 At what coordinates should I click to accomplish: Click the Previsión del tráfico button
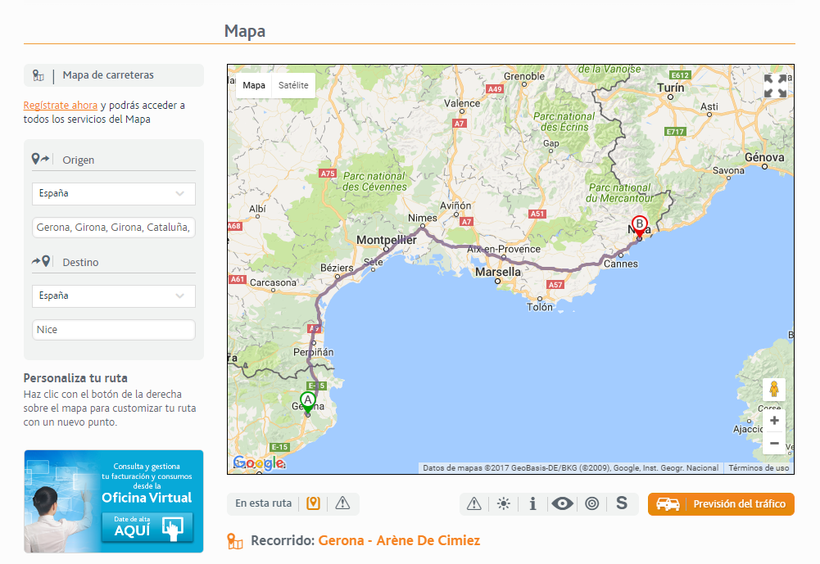721,504
